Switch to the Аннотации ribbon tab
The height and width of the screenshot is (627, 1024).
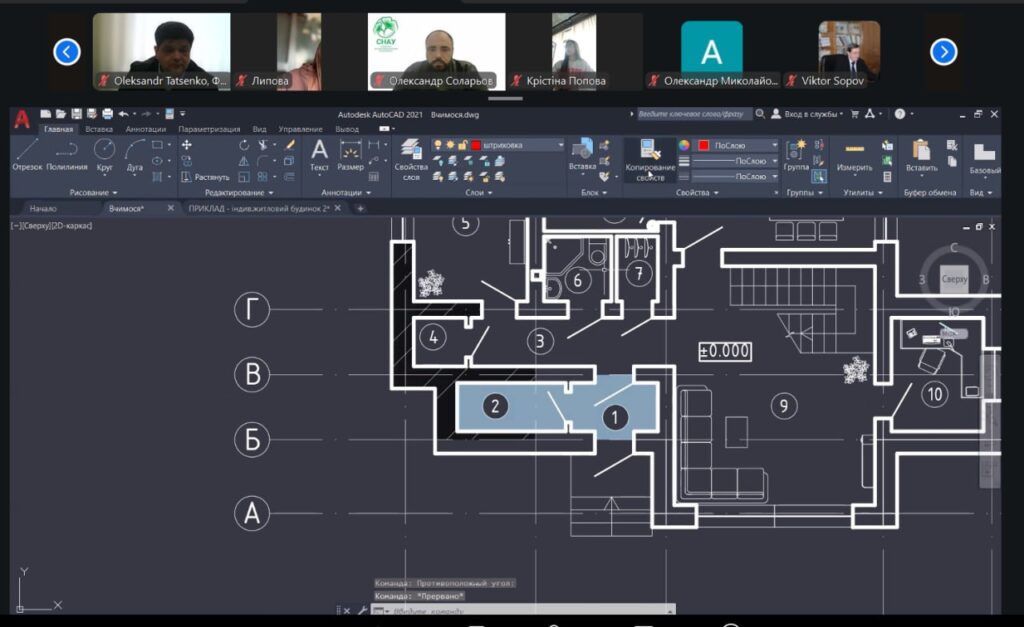146,129
